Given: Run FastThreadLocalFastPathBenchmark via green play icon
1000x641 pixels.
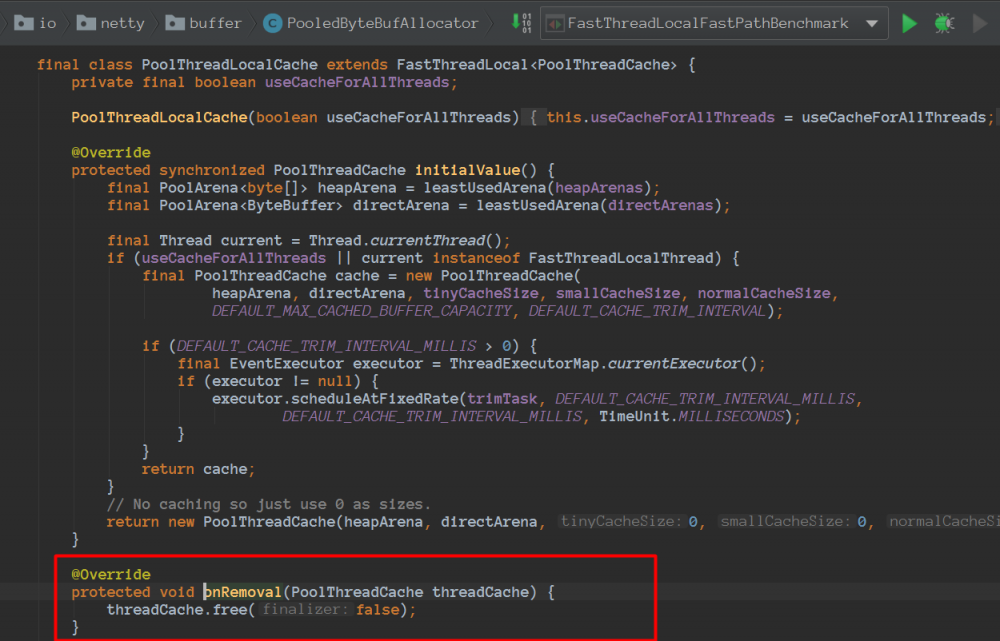Looking at the screenshot, I should [909, 23].
